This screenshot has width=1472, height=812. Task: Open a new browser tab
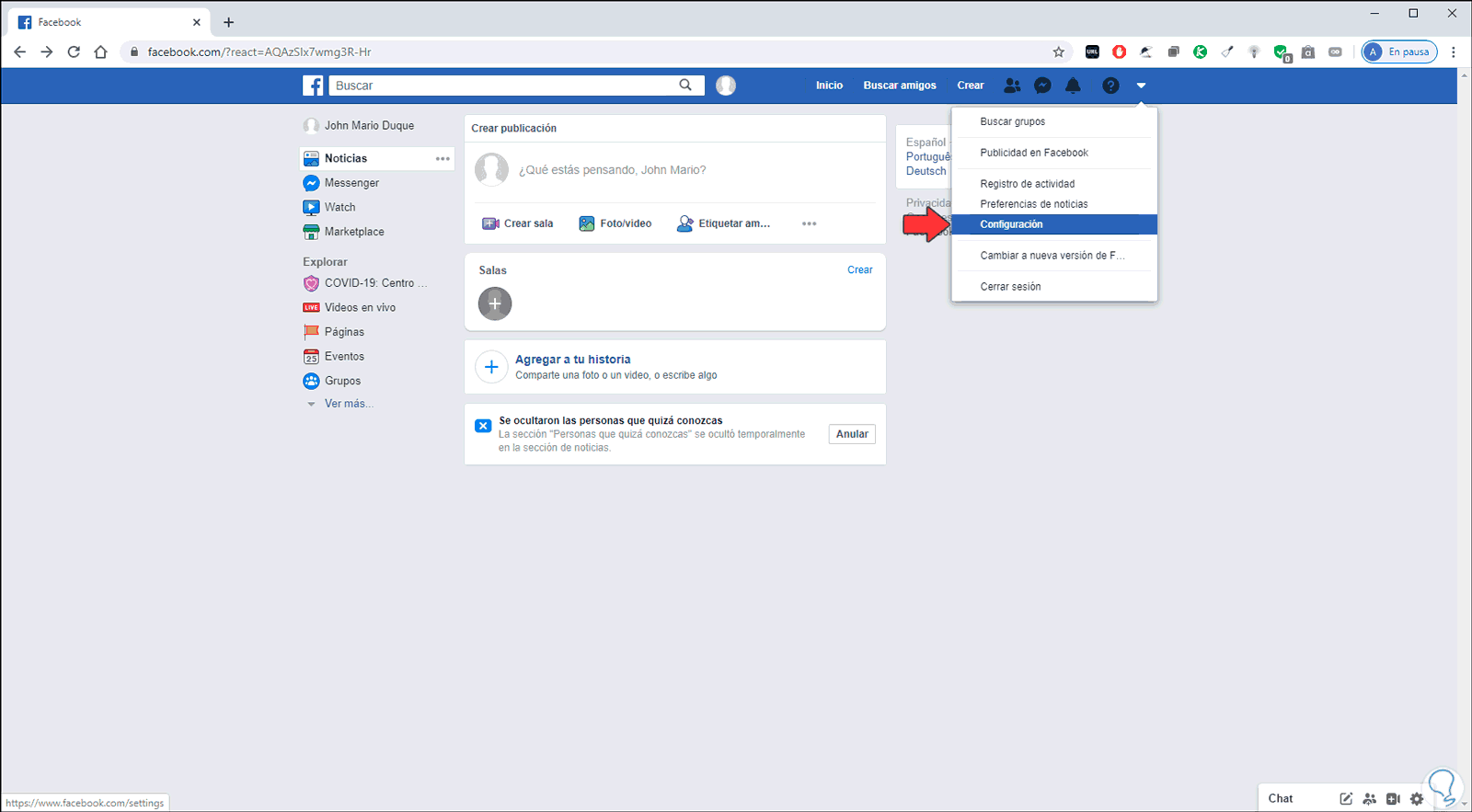229,22
